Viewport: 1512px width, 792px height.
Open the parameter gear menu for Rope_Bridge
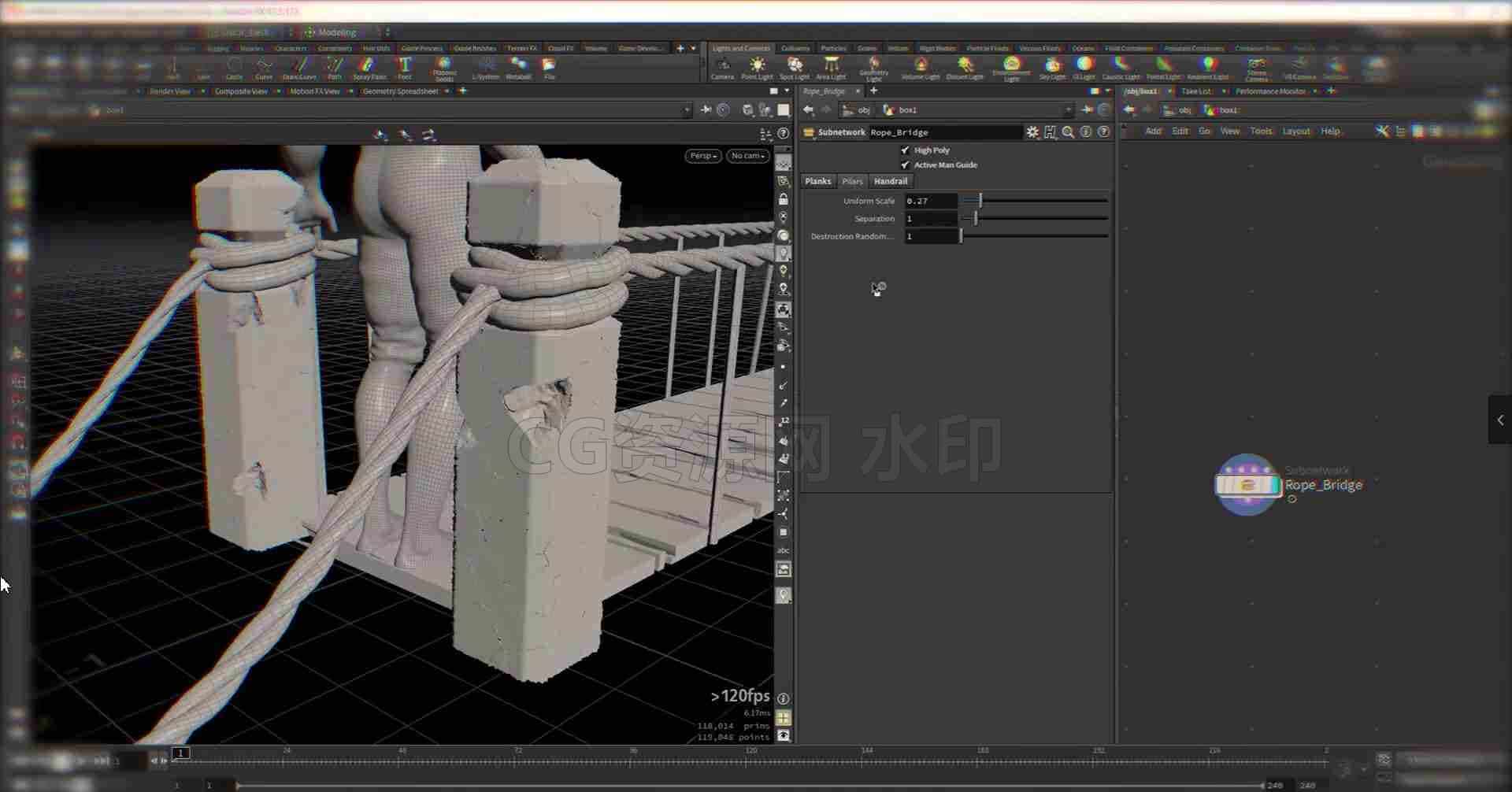pyautogui.click(x=1032, y=132)
